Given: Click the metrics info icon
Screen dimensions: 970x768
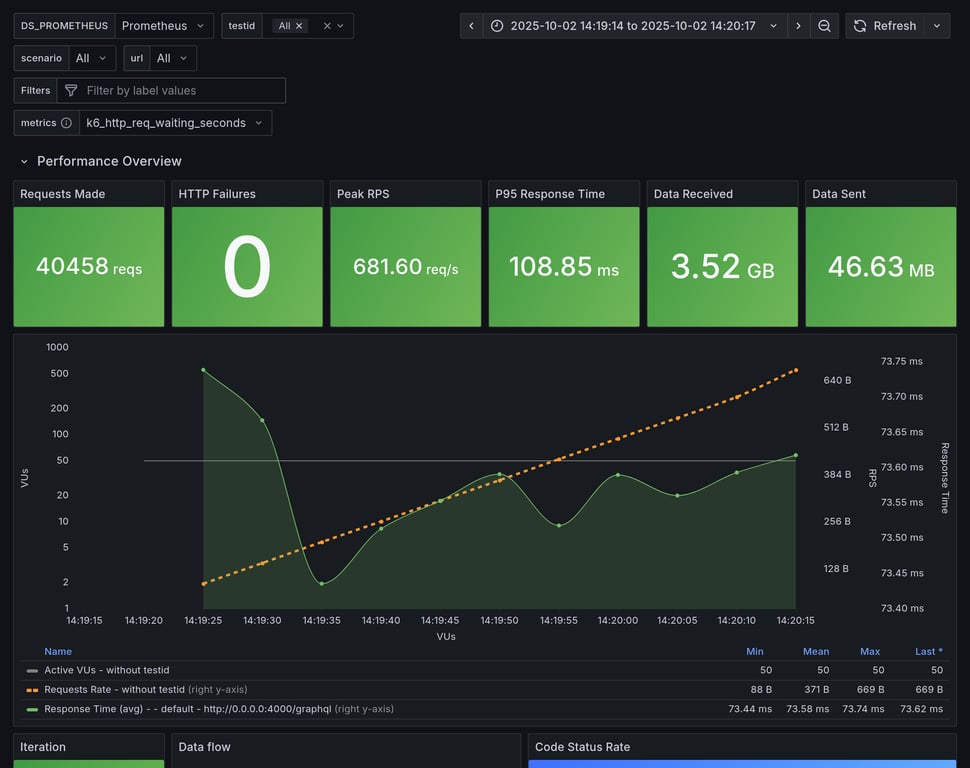Looking at the screenshot, I should tap(66, 123).
